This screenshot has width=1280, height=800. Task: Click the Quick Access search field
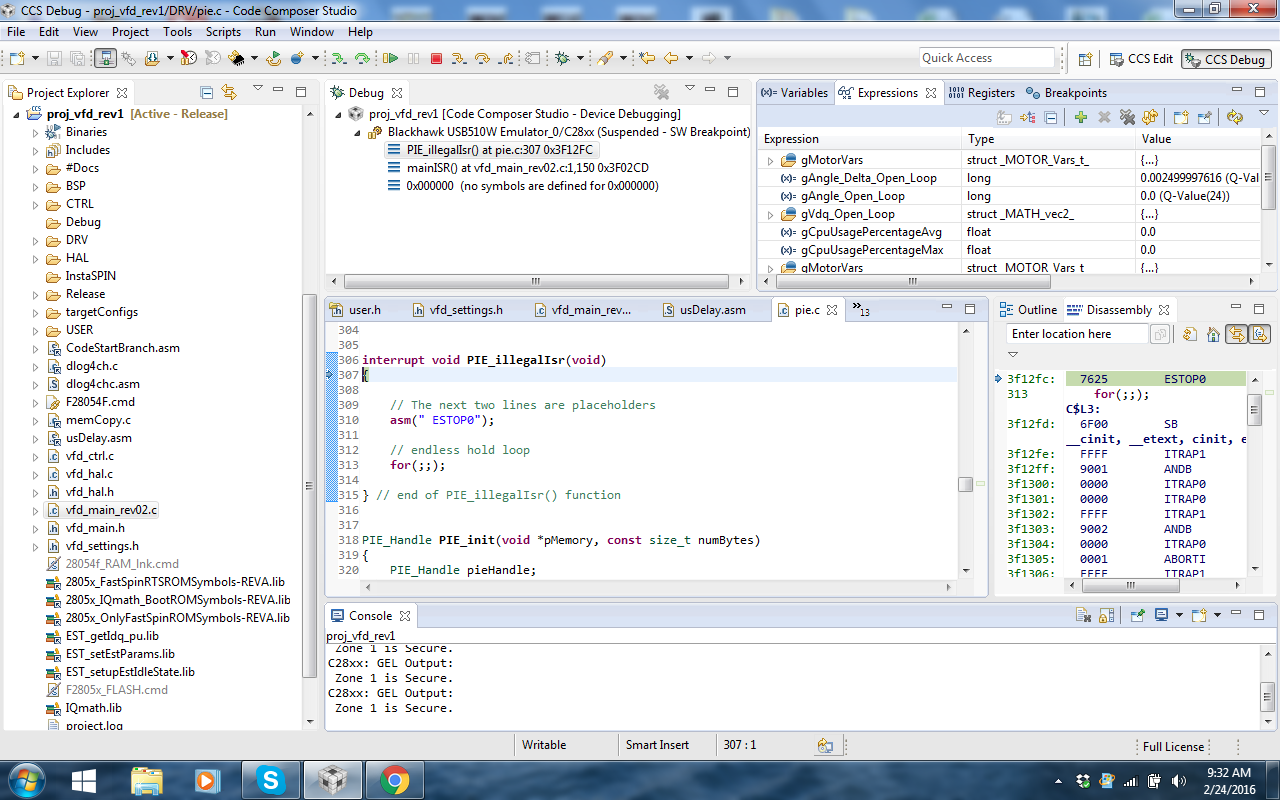click(987, 58)
